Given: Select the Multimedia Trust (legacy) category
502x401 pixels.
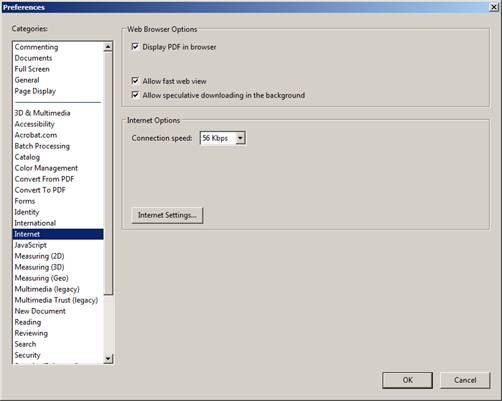Looking at the screenshot, I should click(x=56, y=300).
